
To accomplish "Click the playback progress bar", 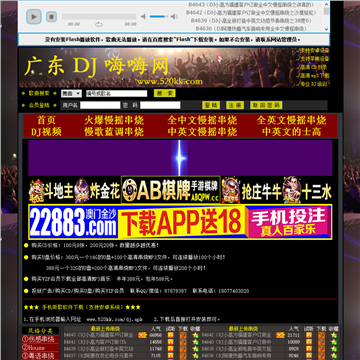I will [99, 16].
